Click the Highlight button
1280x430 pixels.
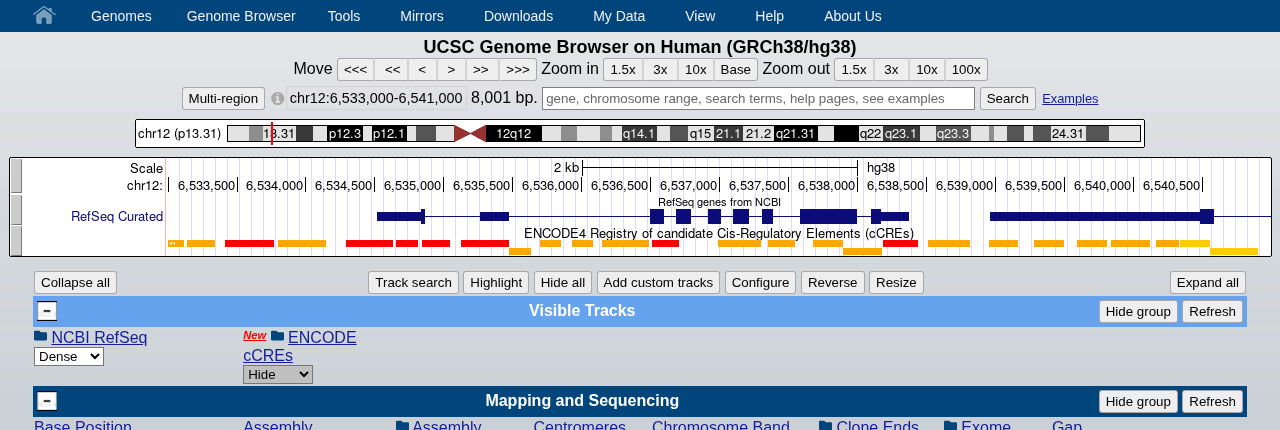(496, 282)
